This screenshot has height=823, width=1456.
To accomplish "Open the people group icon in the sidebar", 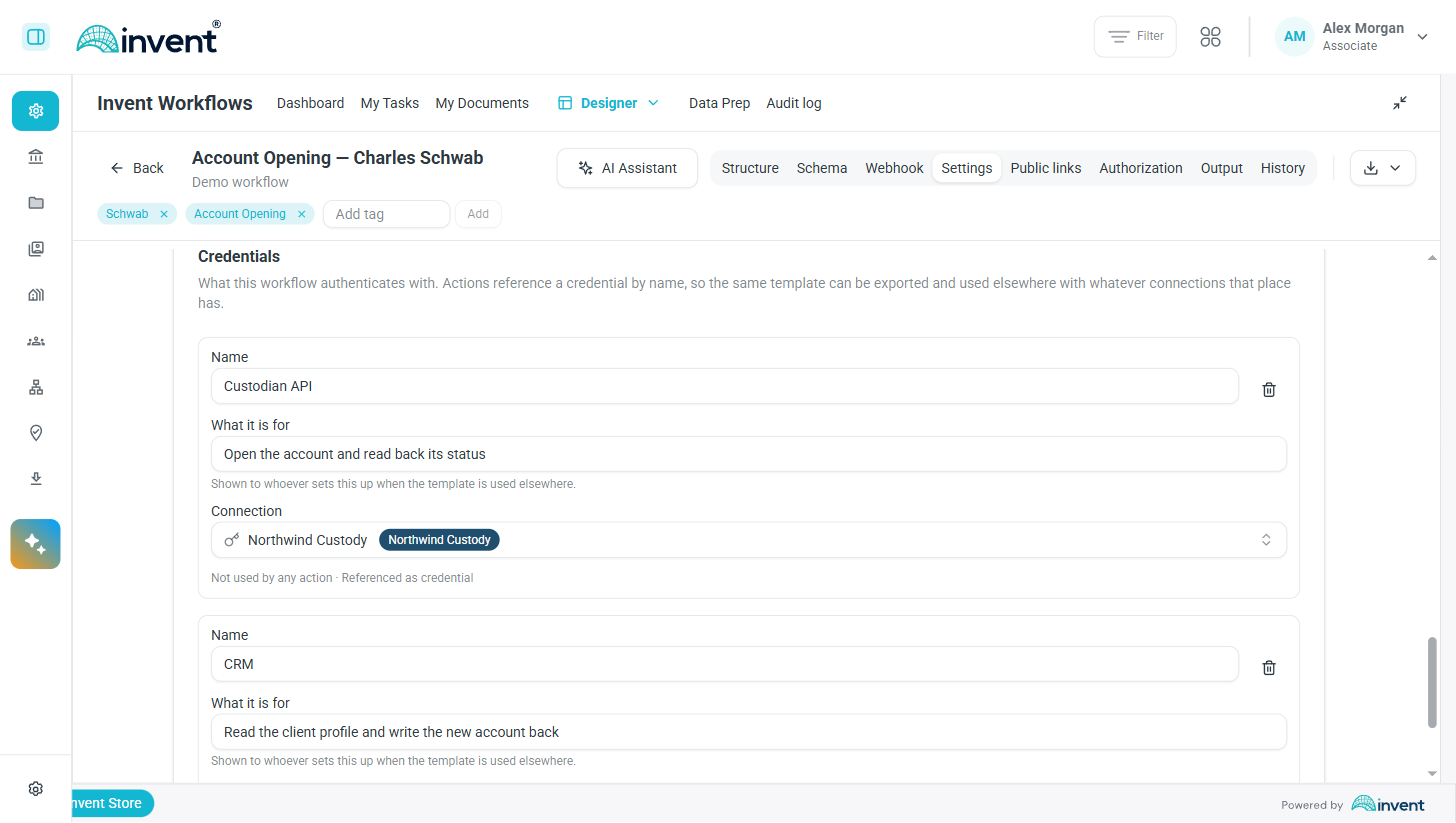I will pyautogui.click(x=36, y=341).
